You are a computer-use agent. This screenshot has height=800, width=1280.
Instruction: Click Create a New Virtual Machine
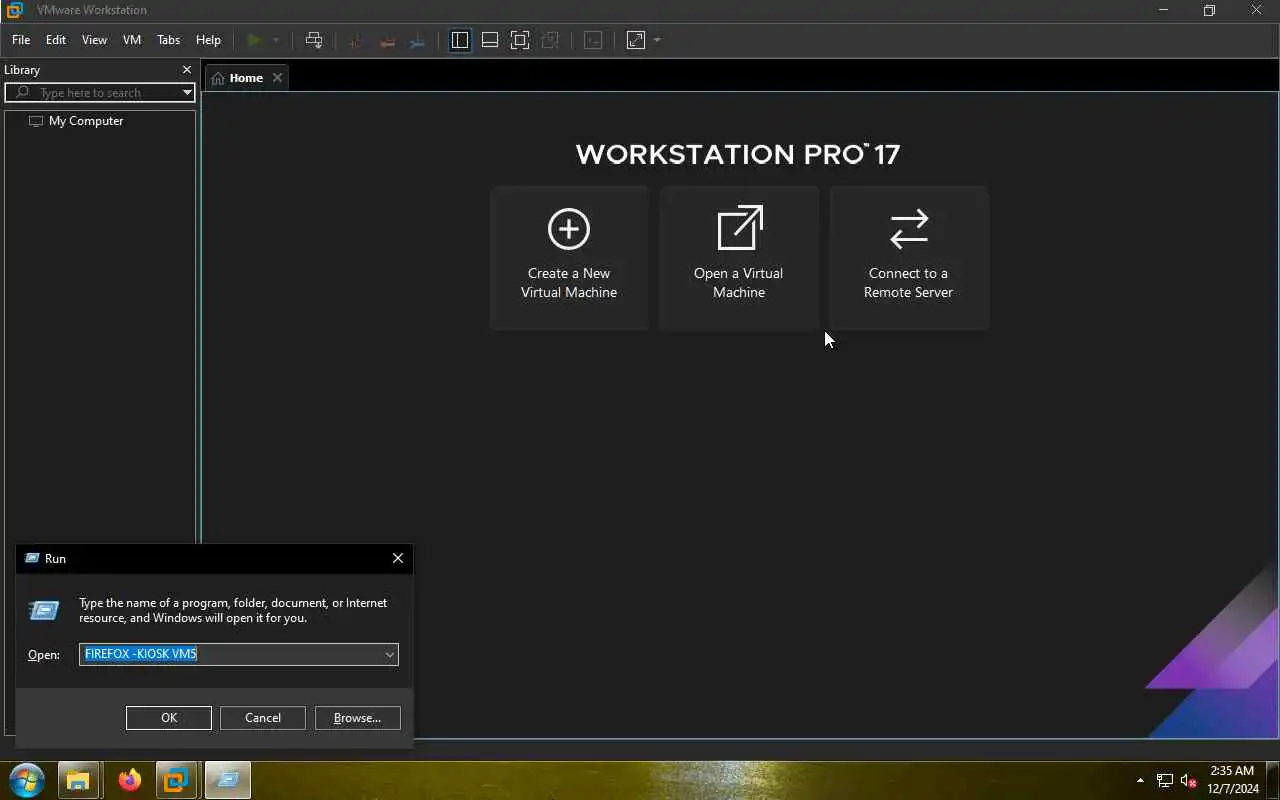569,257
